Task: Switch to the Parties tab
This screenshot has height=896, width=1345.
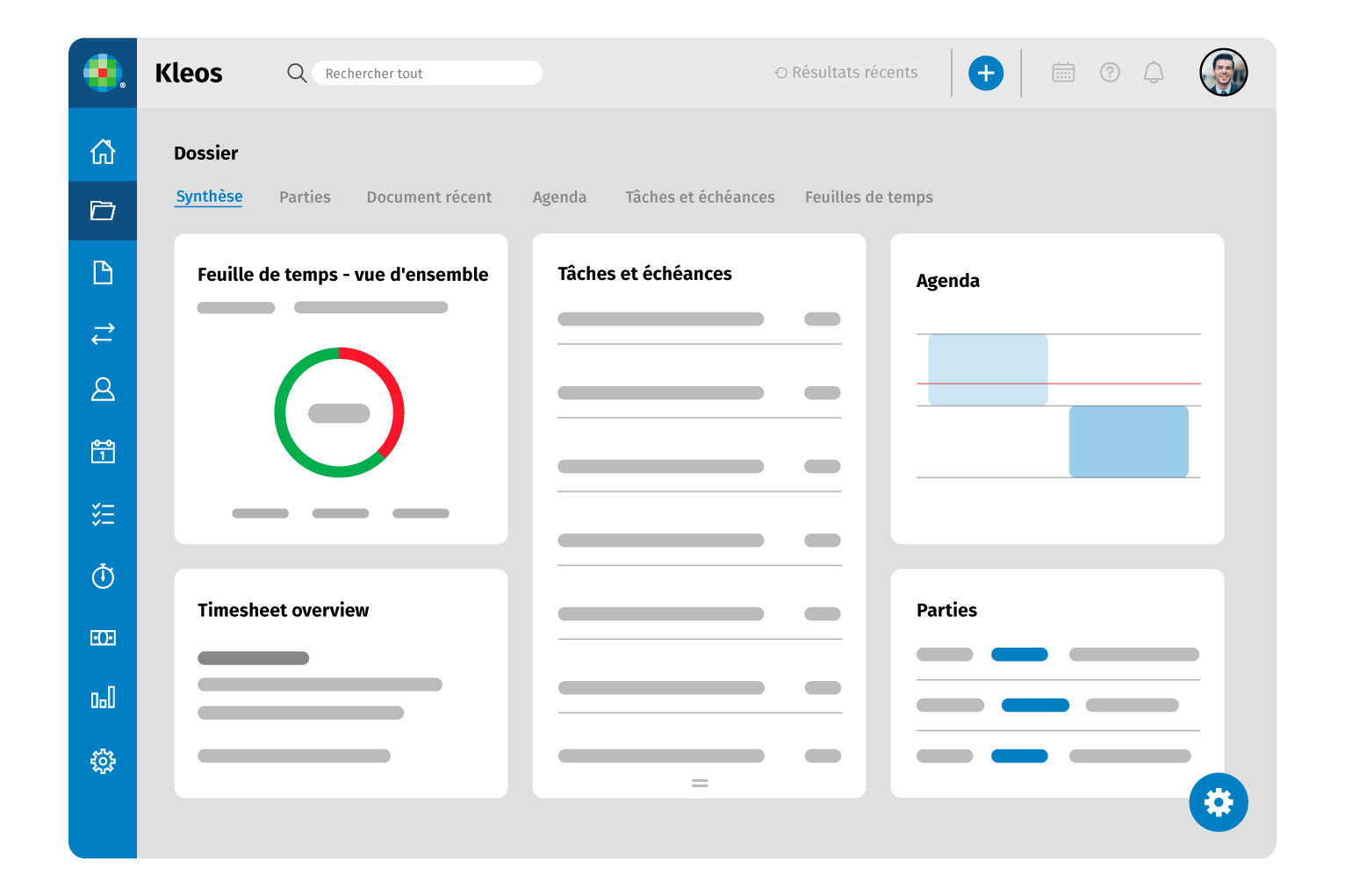Action: pyautogui.click(x=305, y=197)
